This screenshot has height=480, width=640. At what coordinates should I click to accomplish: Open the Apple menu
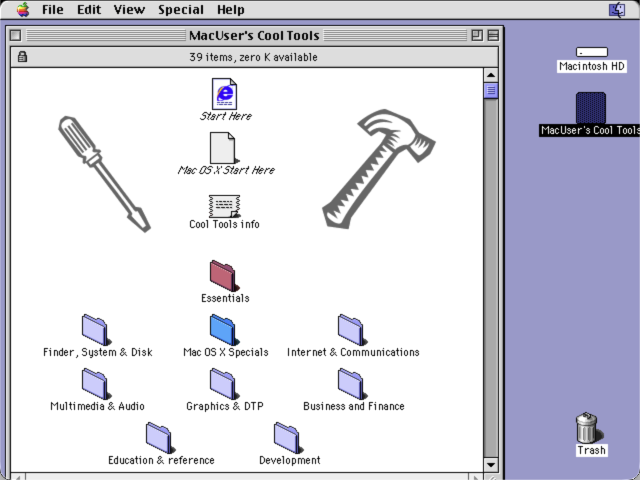pos(23,9)
